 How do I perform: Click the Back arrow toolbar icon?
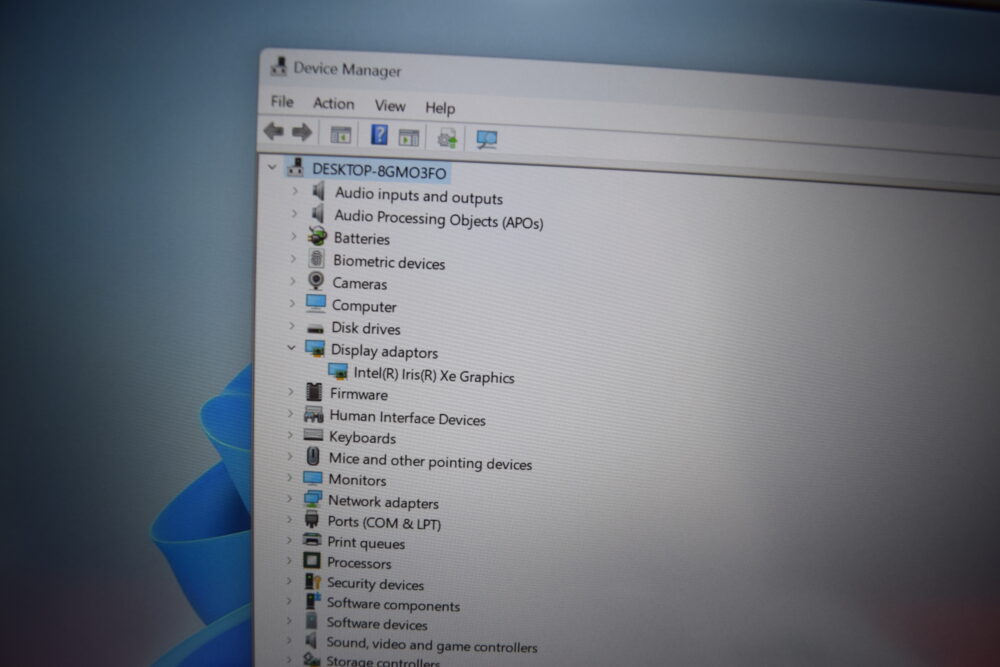pos(274,131)
